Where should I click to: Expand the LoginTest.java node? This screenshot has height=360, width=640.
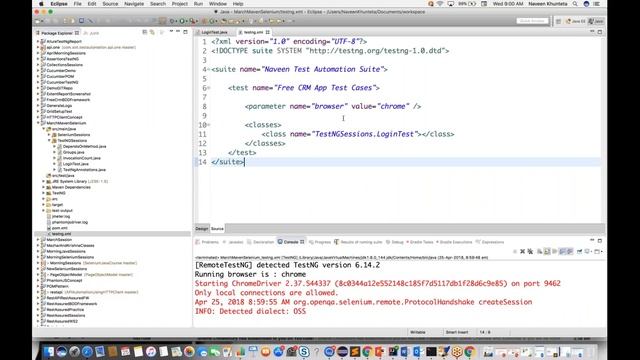pyautogui.click(x=55, y=164)
